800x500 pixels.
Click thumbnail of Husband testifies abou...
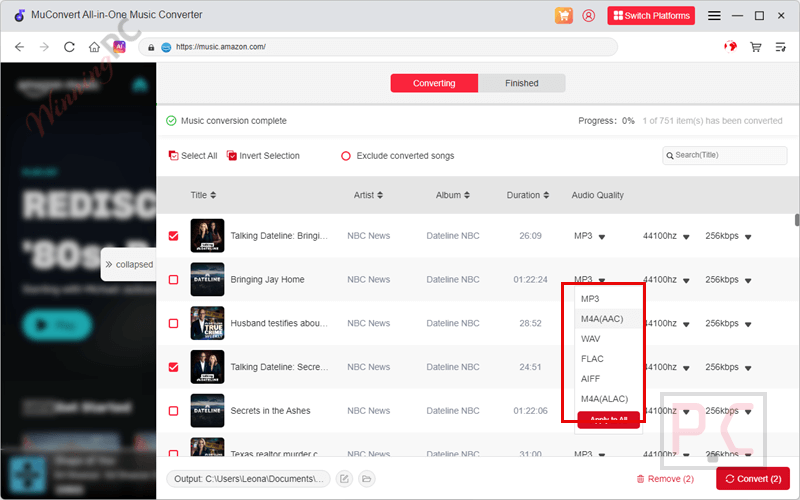click(207, 323)
